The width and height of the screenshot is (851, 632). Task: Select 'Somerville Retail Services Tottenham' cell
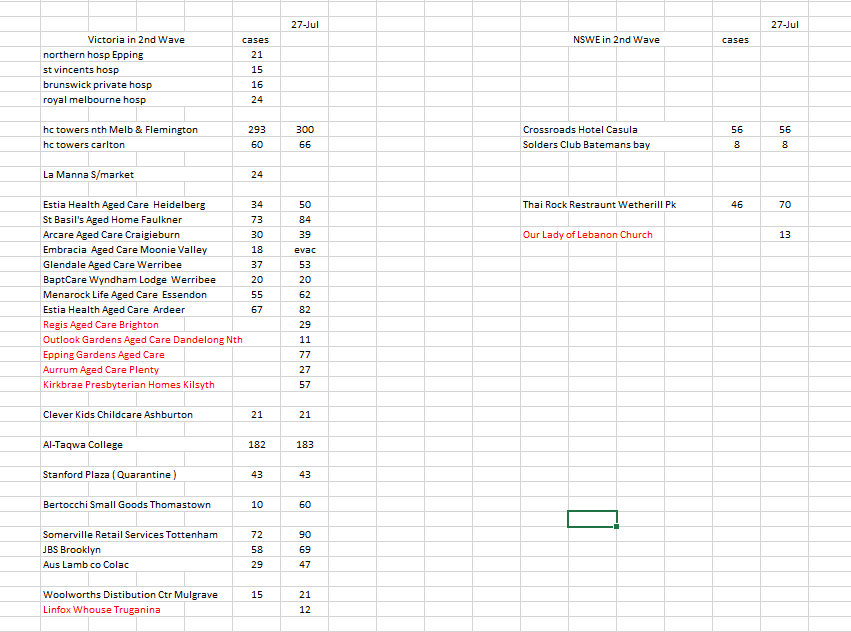(x=130, y=535)
